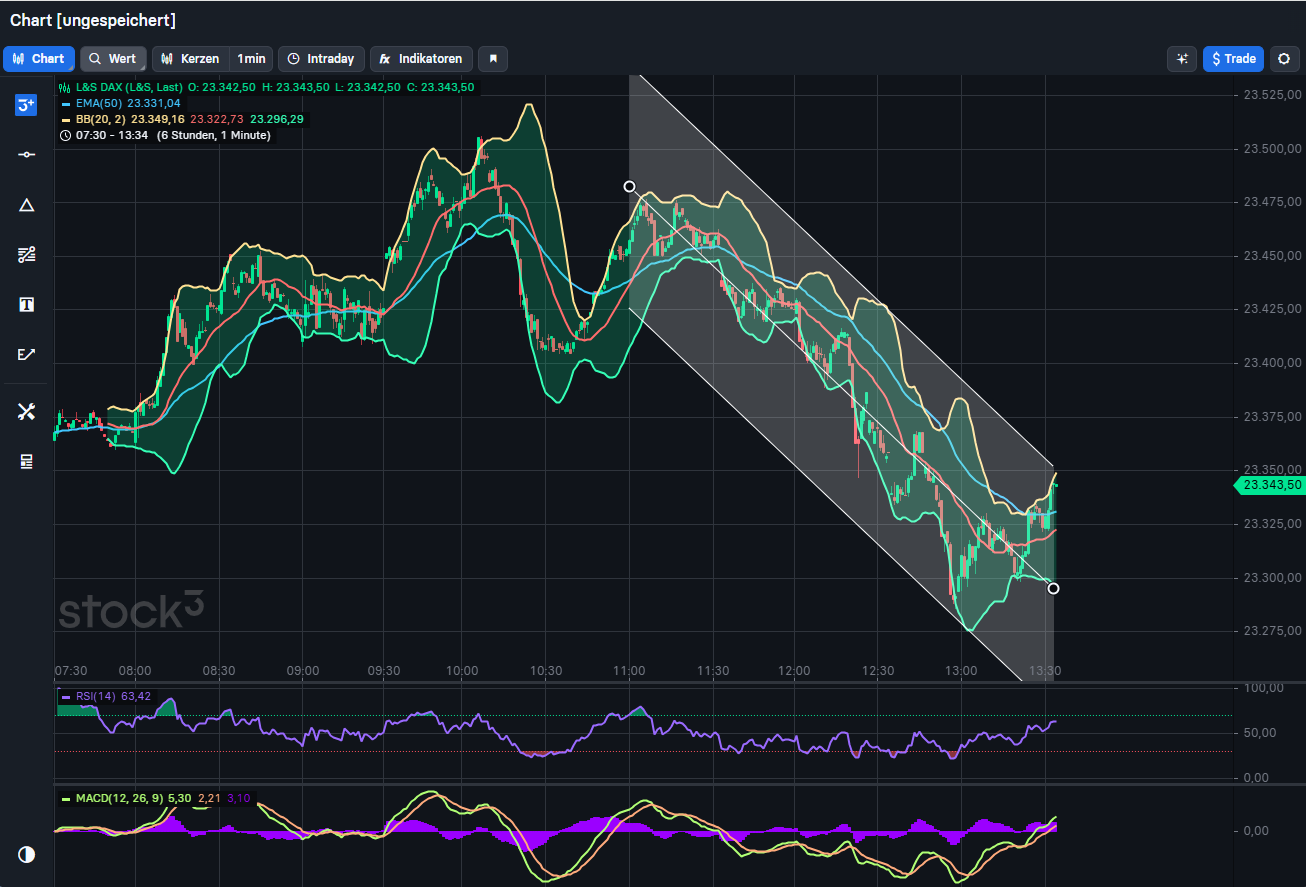1306x887 pixels.
Task: Select the triangle shapes drawing tool
Action: pyautogui.click(x=26, y=205)
